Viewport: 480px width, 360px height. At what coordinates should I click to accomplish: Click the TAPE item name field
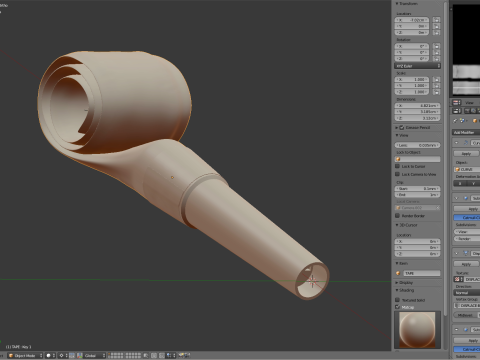422,273
